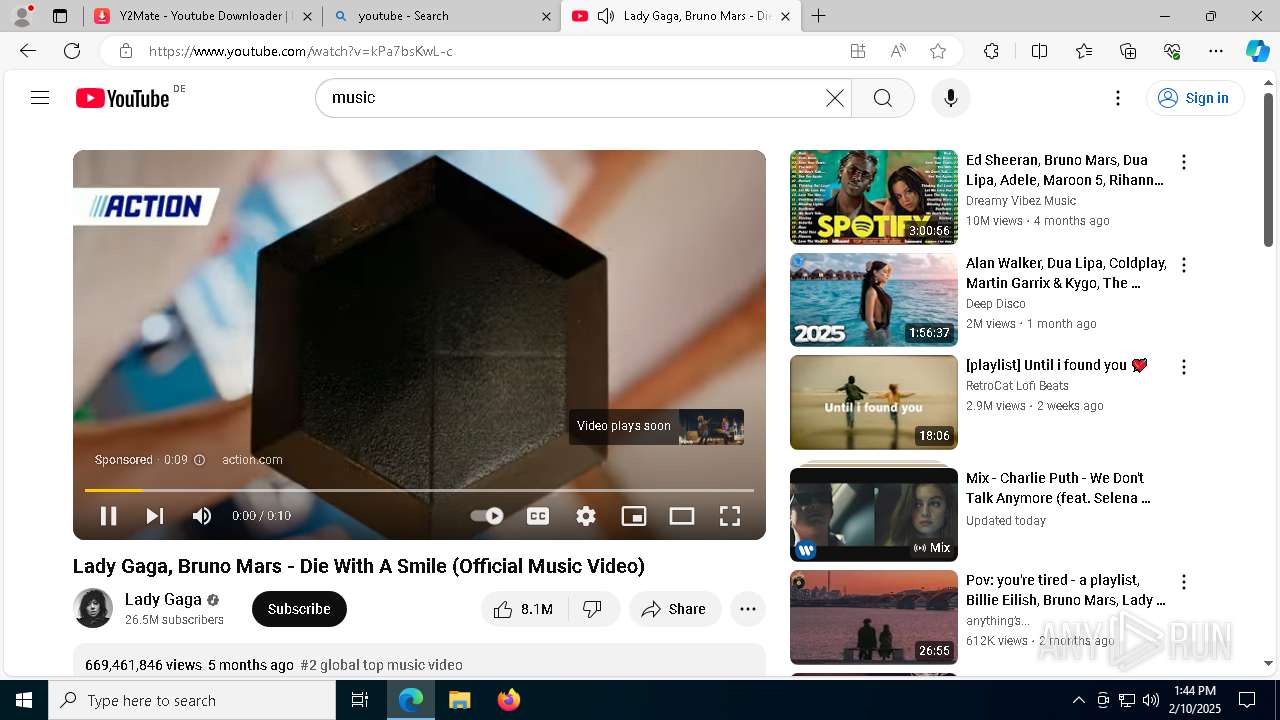
Task: Open options for 'Until i found you'
Action: 1184,367
